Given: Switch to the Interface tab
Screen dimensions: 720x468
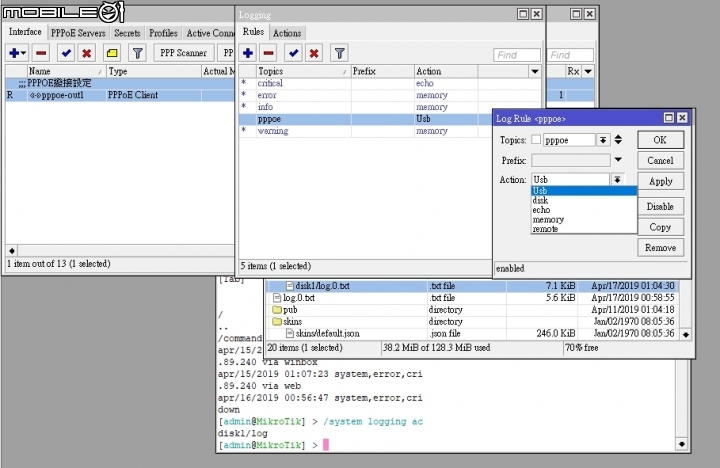Looking at the screenshot, I should coord(25,32).
